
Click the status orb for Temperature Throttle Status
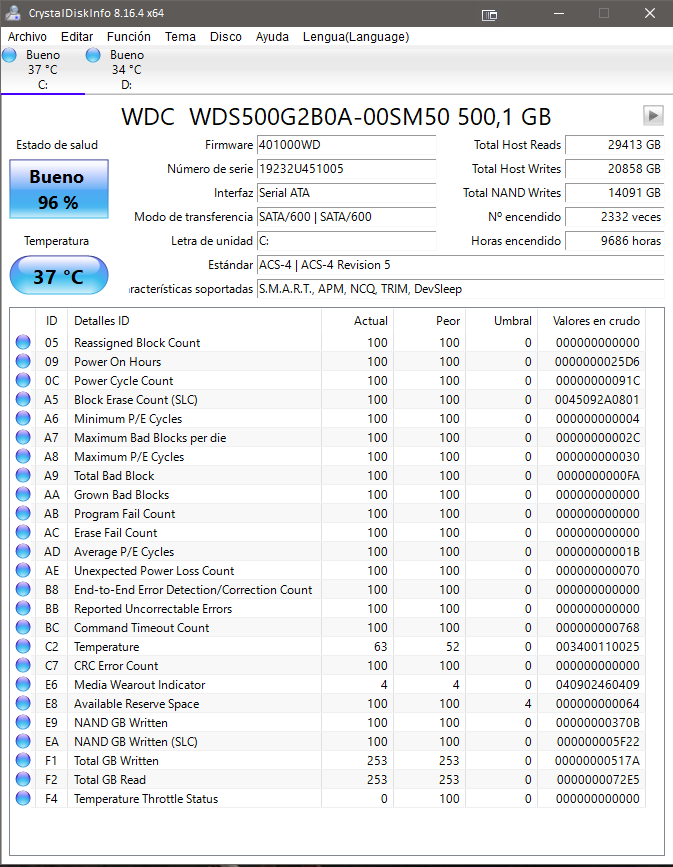tap(23, 798)
